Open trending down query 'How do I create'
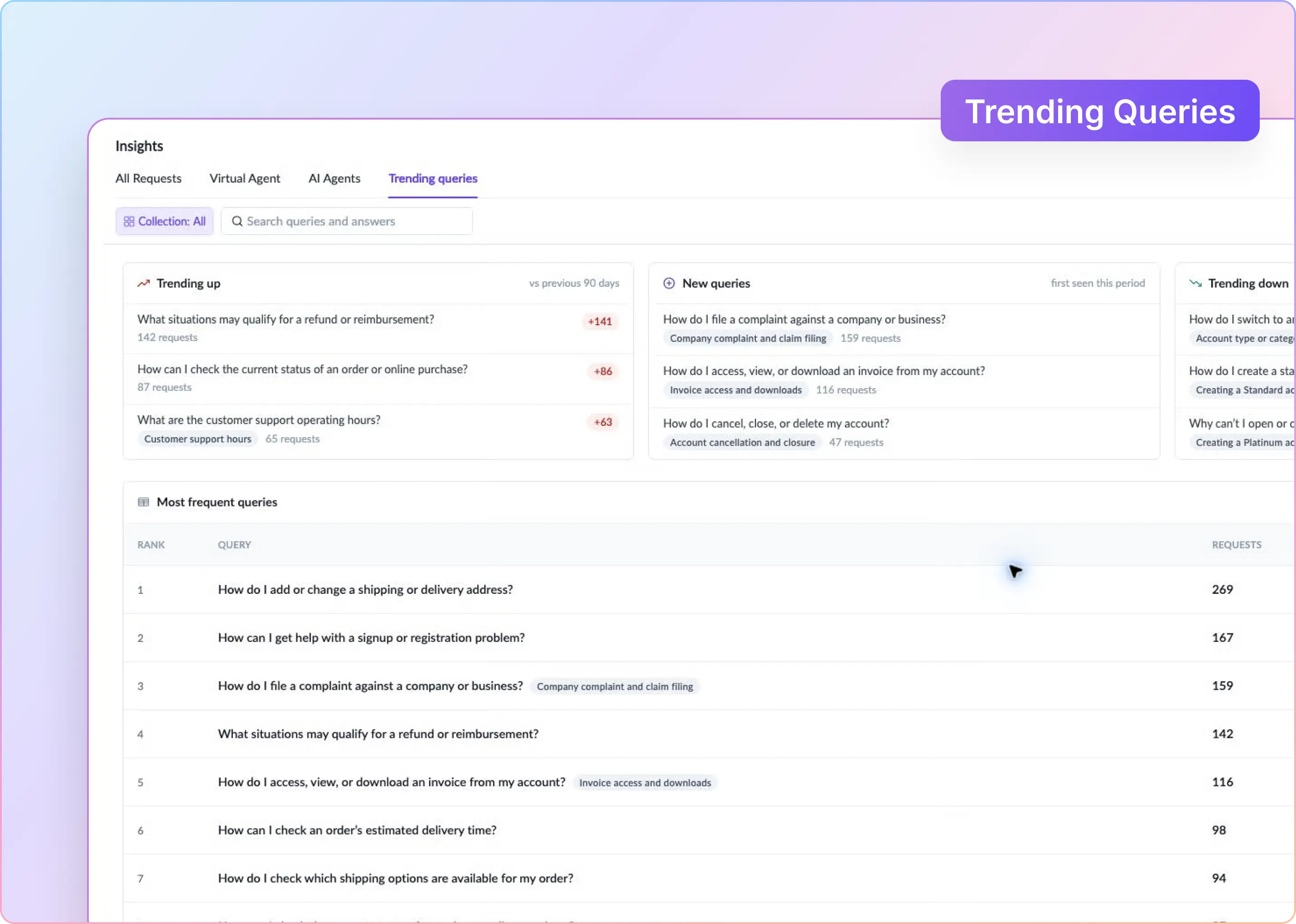 (x=1241, y=371)
